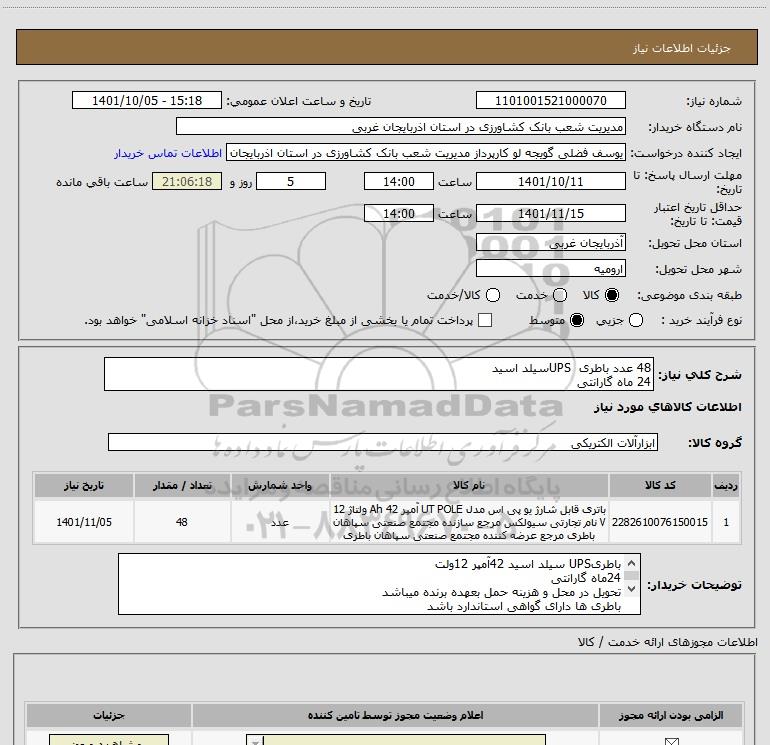770x745 pixels.
Task: Click the announcement date field 1401/10/05 - 15:18
Action: [147, 100]
